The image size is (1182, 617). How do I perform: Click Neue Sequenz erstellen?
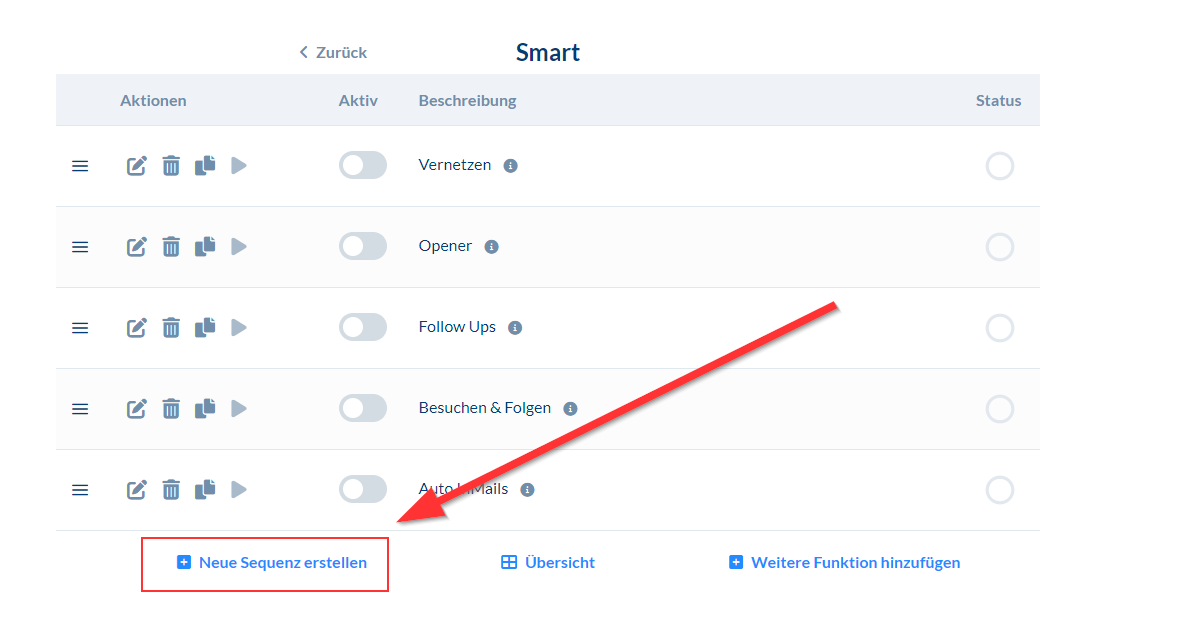click(272, 563)
